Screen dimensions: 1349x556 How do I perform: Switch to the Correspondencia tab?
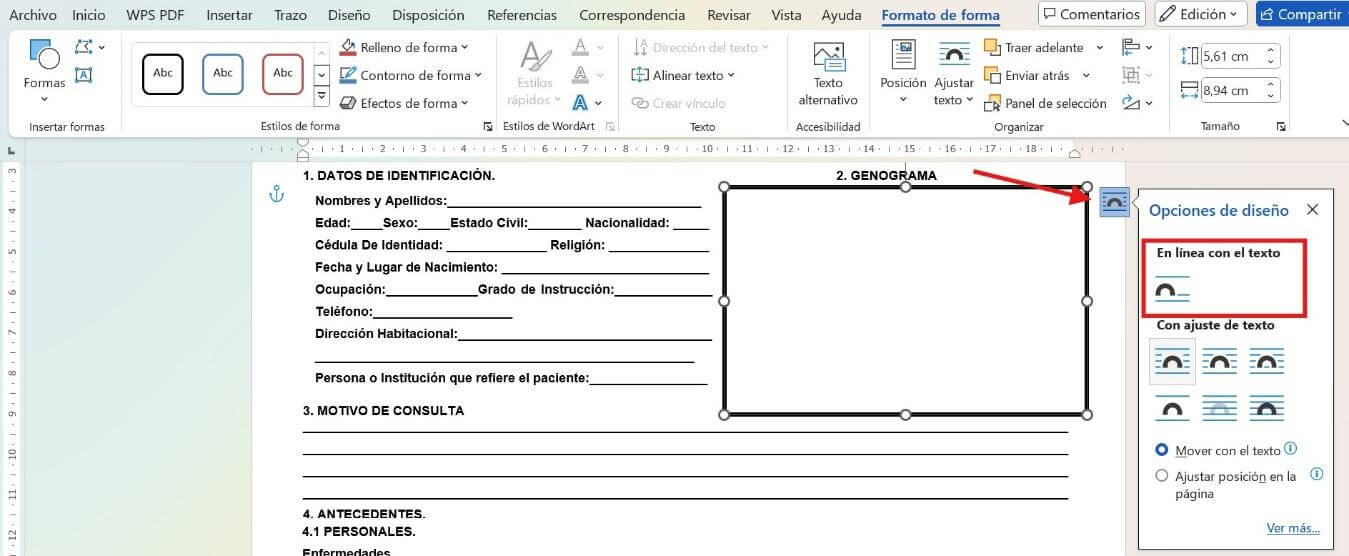pos(632,15)
